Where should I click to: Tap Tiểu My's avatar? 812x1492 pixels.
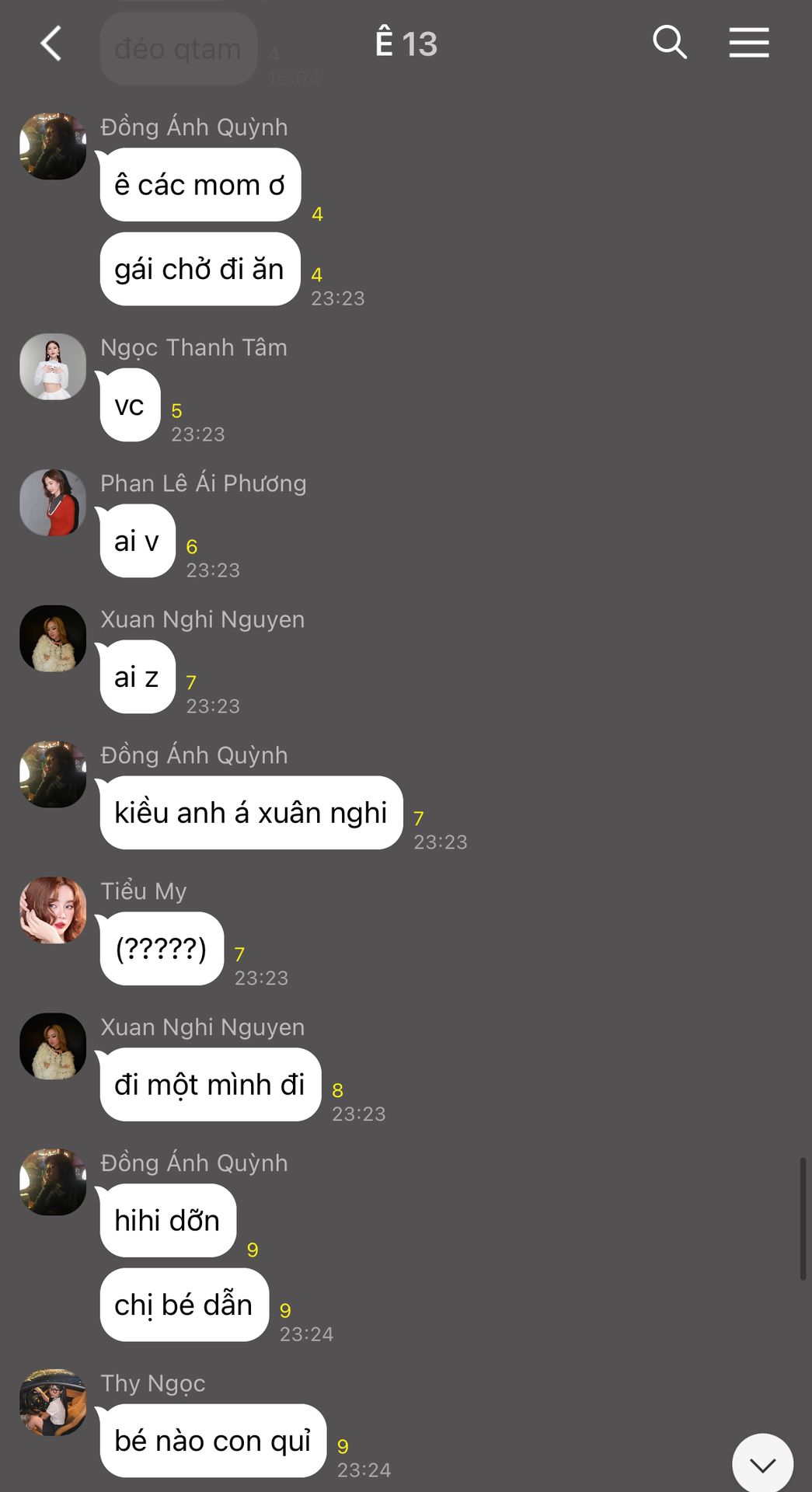pyautogui.click(x=53, y=911)
